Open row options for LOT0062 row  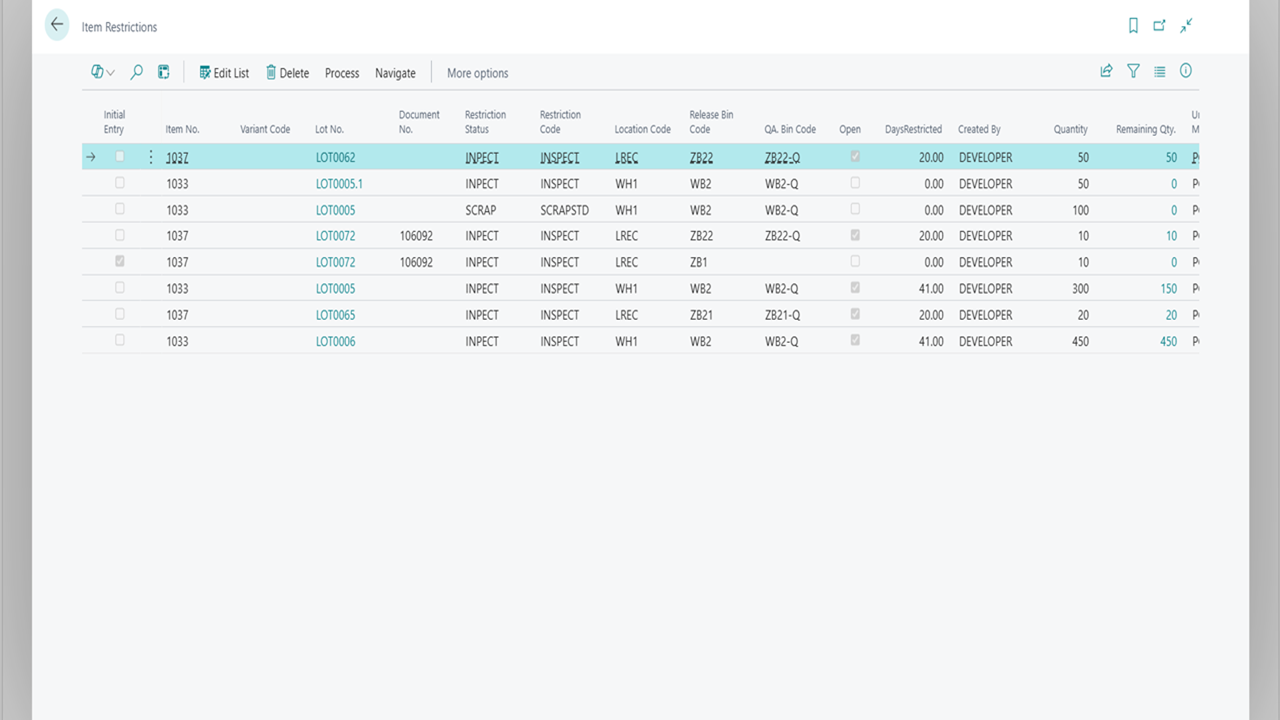click(x=151, y=157)
